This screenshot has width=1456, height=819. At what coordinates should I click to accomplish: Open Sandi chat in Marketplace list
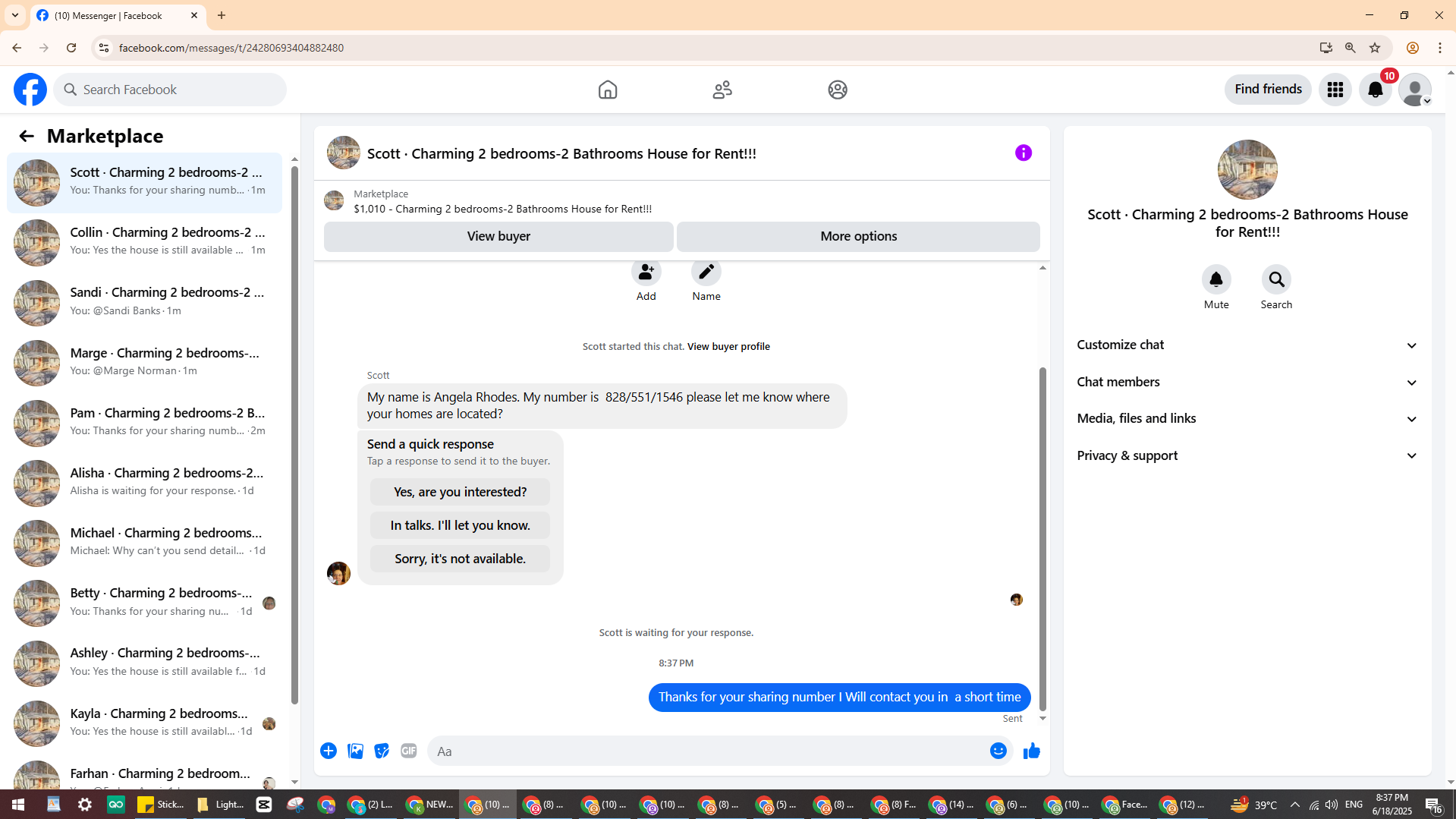pyautogui.click(x=144, y=302)
